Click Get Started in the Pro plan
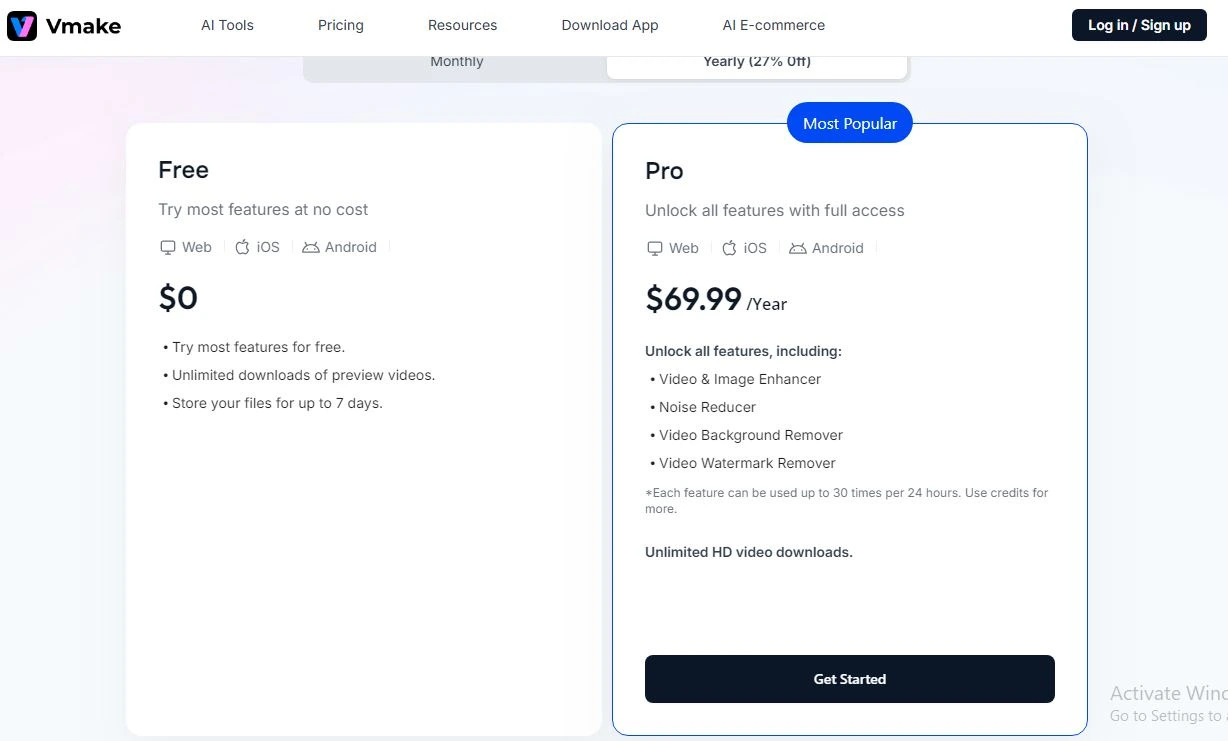This screenshot has width=1228, height=741. pos(849,679)
